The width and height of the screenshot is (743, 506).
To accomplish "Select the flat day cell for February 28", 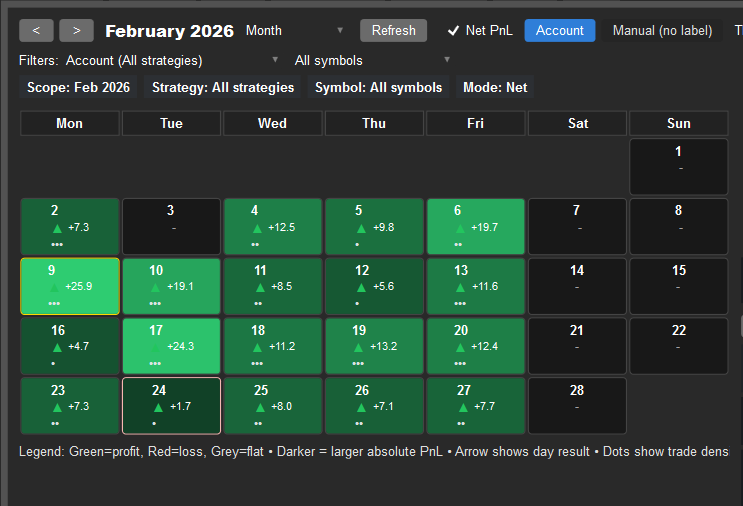I will [576, 405].
